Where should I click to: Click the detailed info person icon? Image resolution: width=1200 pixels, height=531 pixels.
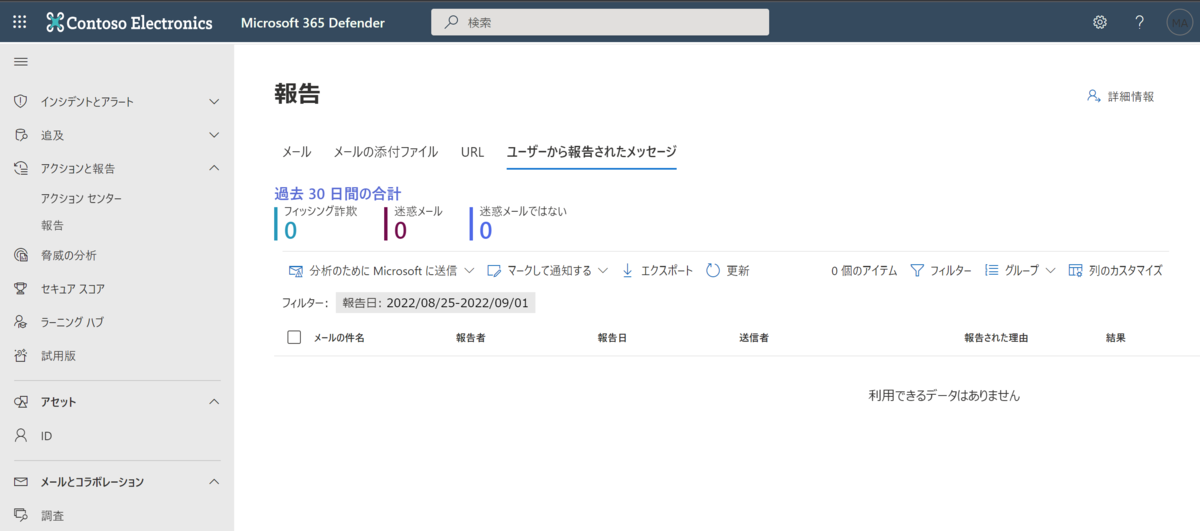1094,97
